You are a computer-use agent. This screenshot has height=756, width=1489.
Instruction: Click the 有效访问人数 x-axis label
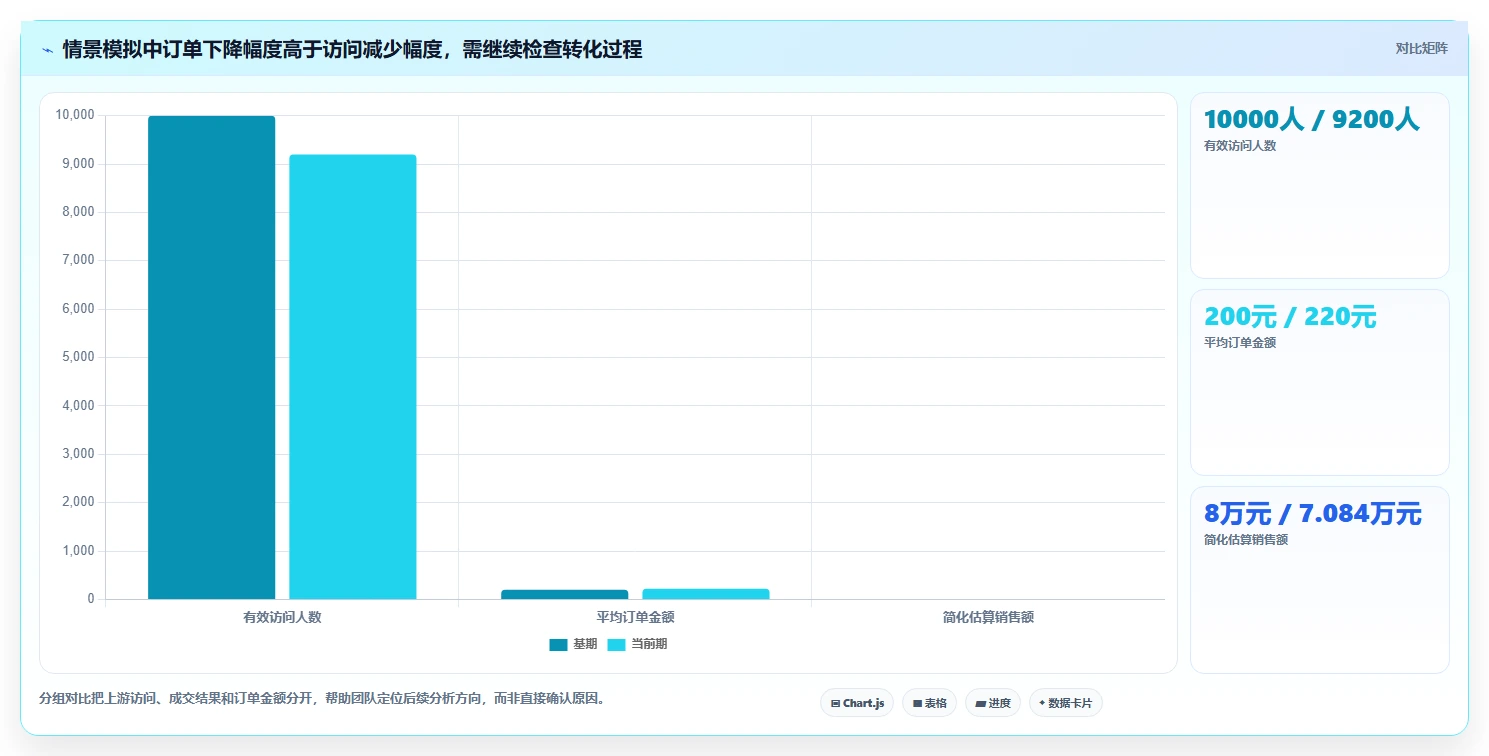(282, 617)
